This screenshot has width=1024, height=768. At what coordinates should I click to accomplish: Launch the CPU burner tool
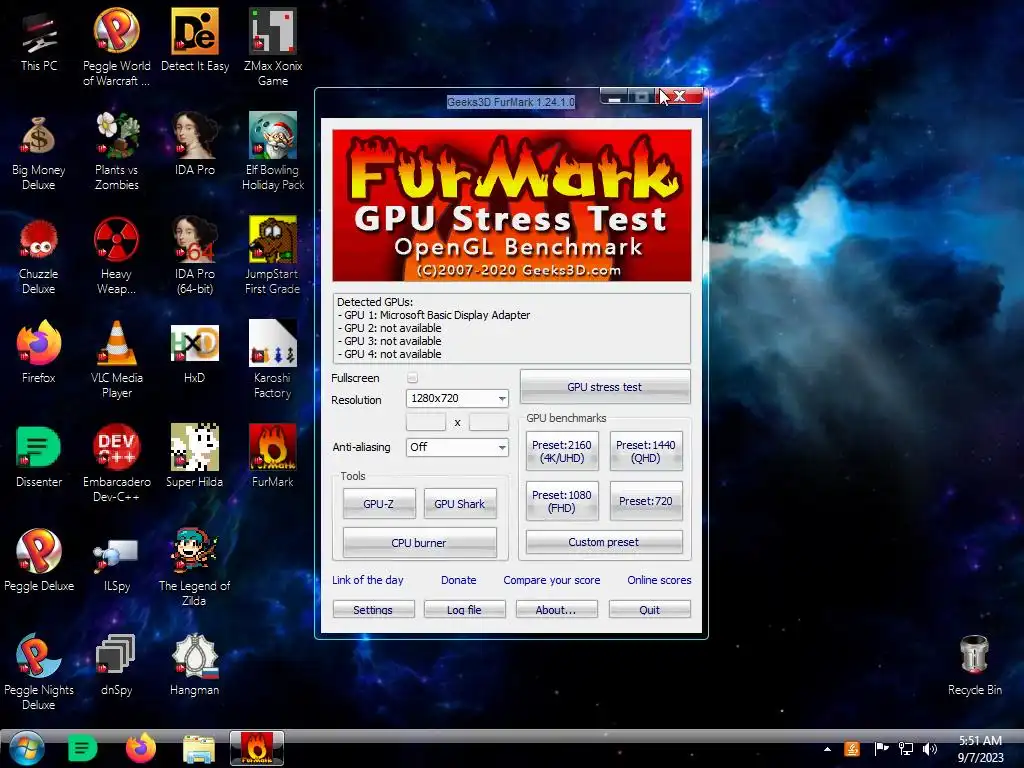click(419, 543)
